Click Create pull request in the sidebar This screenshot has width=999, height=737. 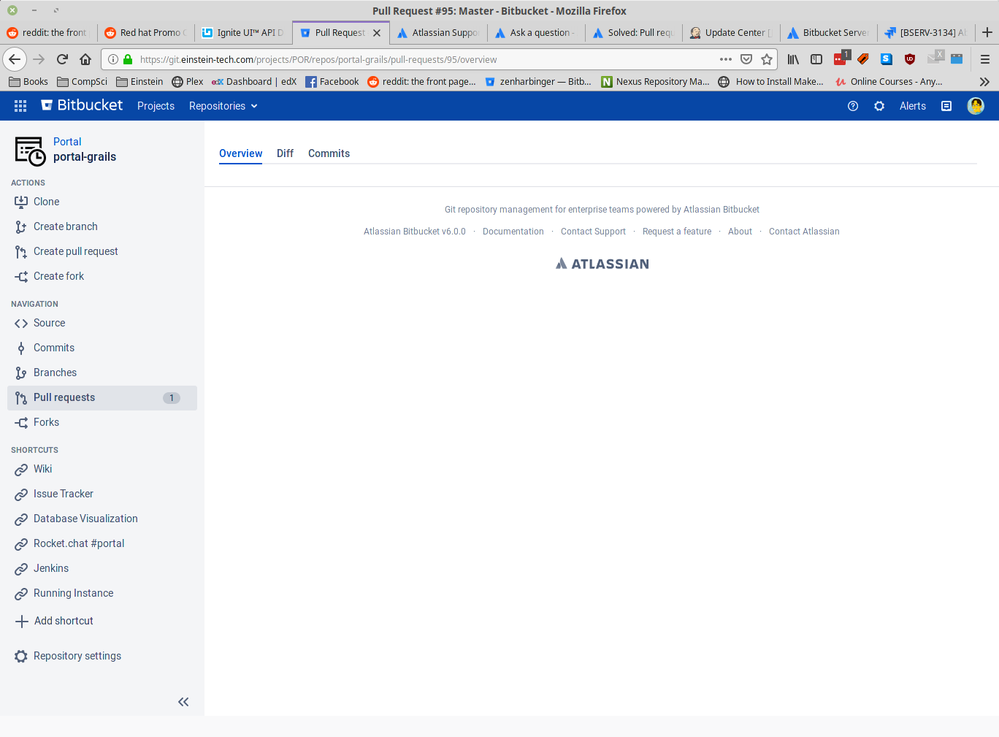coord(102,251)
